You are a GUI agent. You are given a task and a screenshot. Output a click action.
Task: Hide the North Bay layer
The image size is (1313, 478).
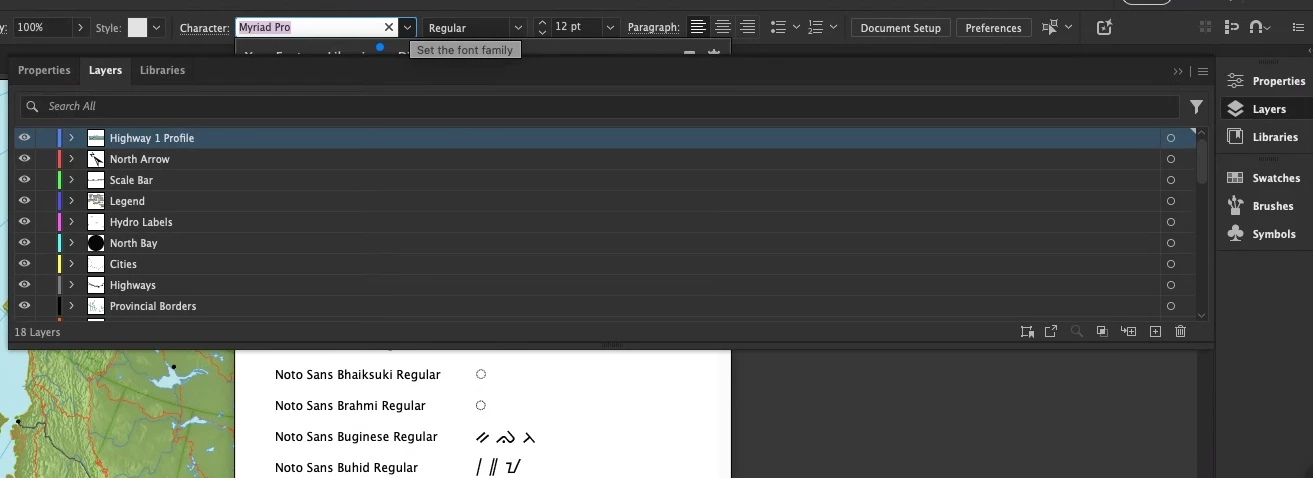(25, 243)
